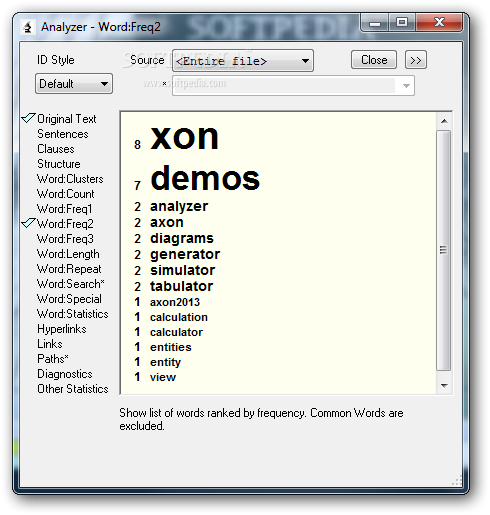Image resolution: width=490 pixels, height=515 pixels.
Task: Show the Word:Count view
Action: click(66, 194)
